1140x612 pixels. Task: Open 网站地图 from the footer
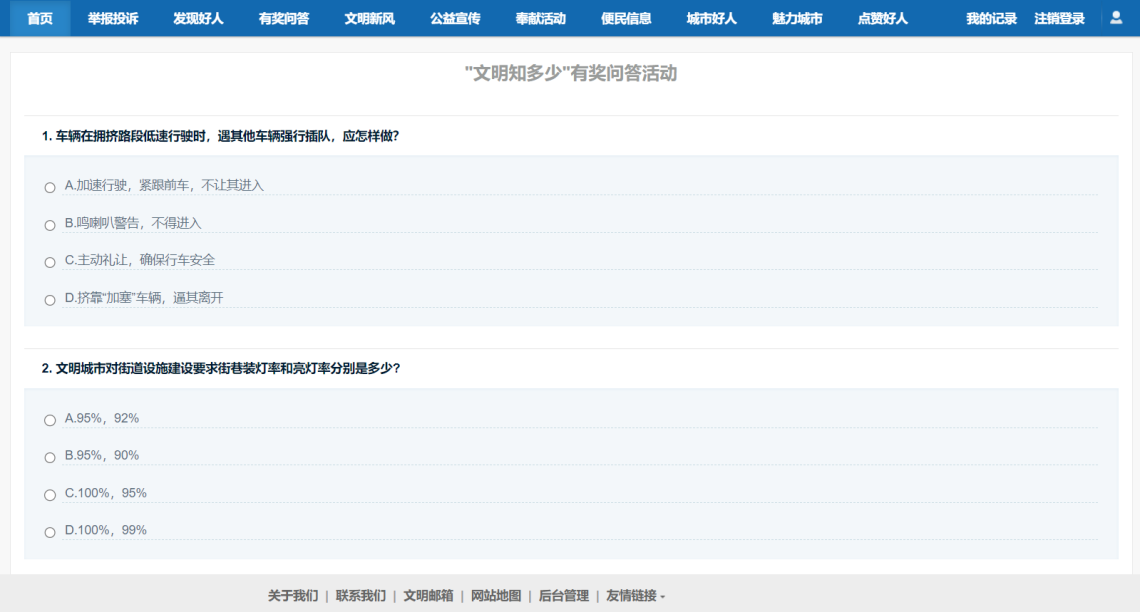coord(496,594)
